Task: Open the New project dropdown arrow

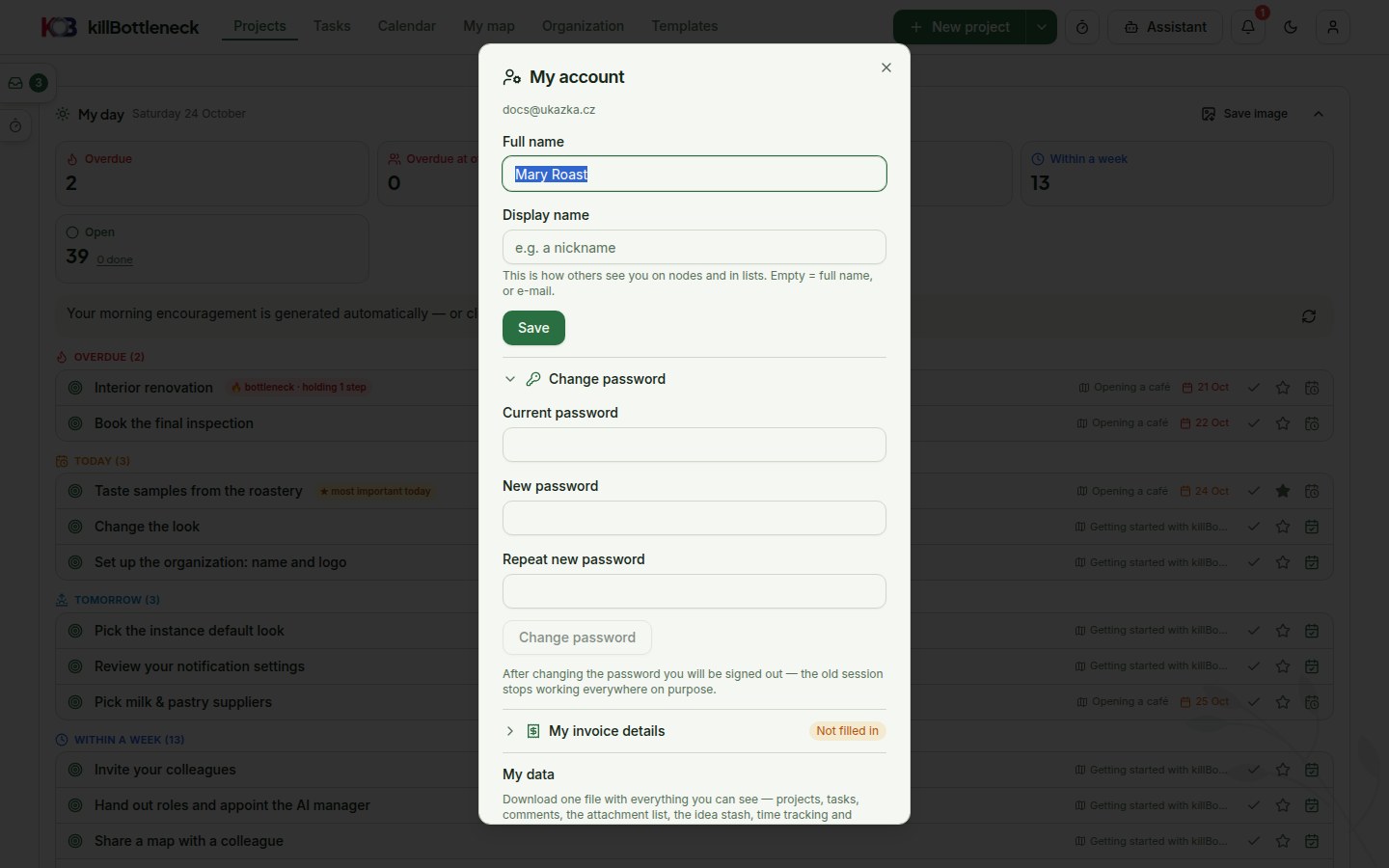Action: [1042, 27]
